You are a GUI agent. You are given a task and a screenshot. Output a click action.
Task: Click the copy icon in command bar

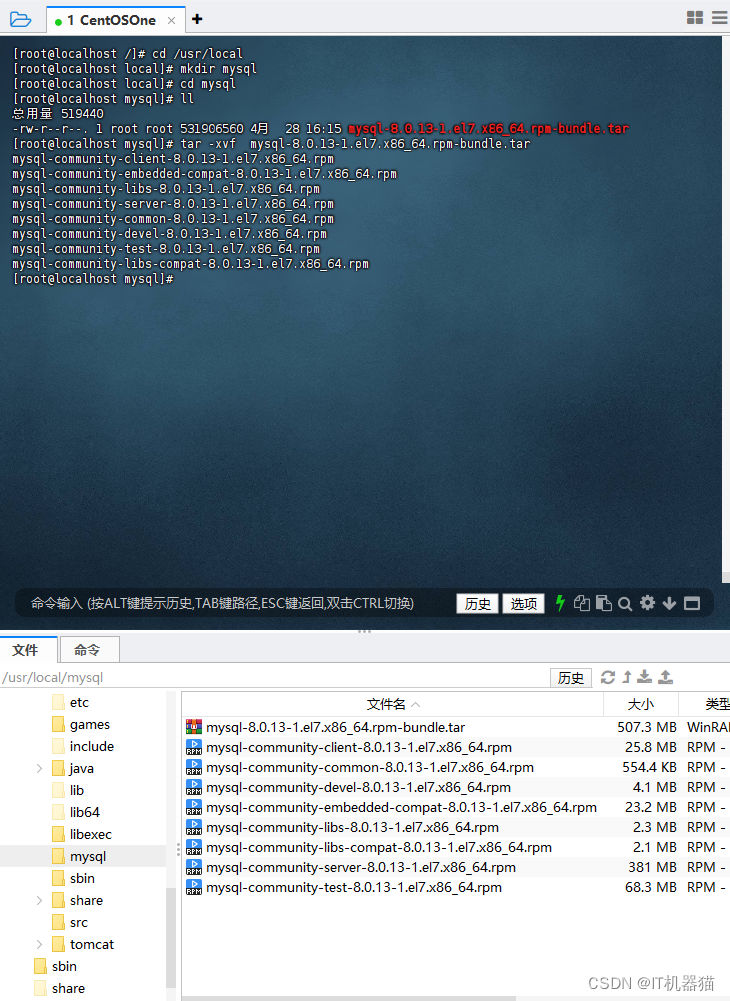click(x=581, y=603)
